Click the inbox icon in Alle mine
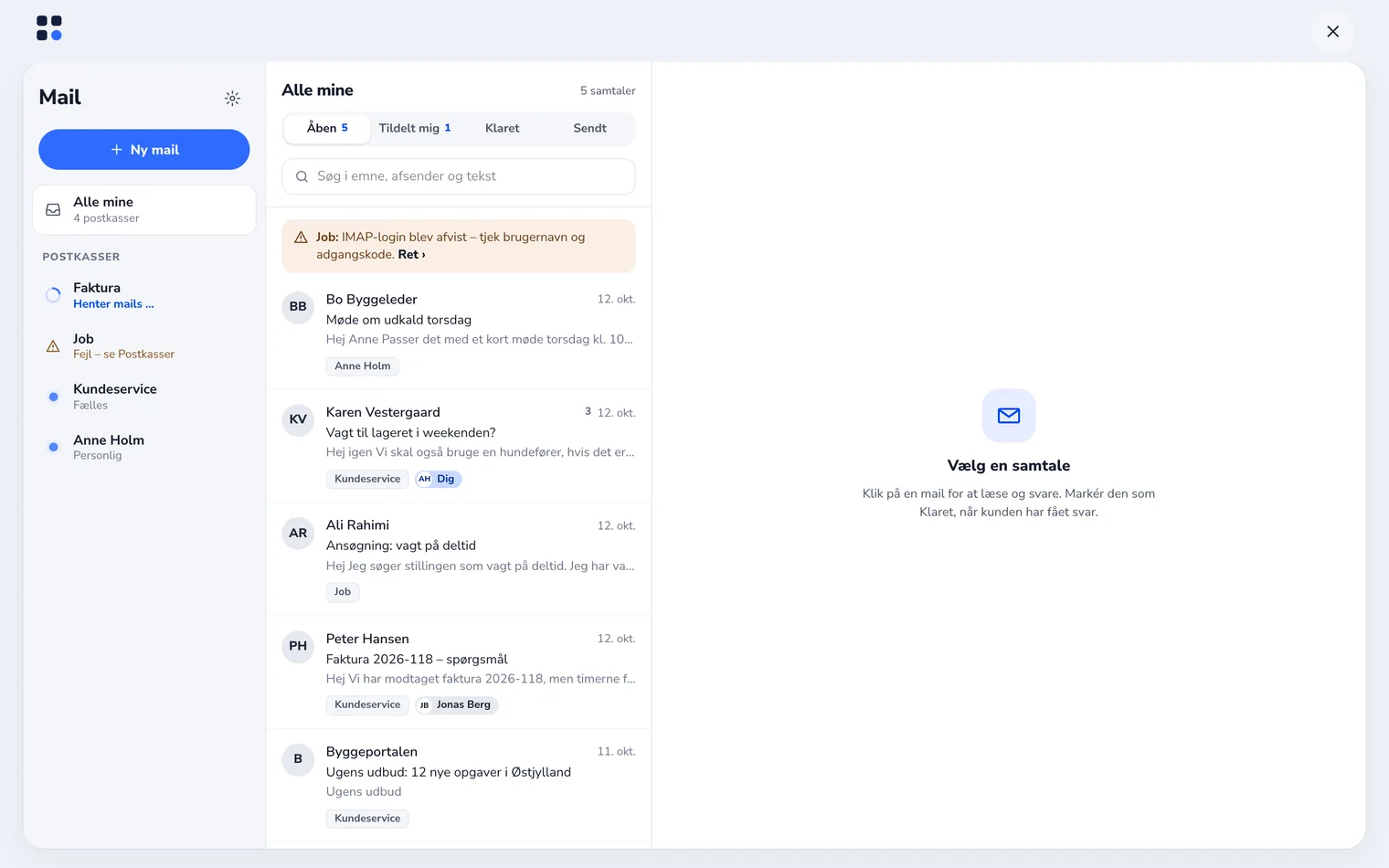Image resolution: width=1389 pixels, height=868 pixels. coord(53,210)
